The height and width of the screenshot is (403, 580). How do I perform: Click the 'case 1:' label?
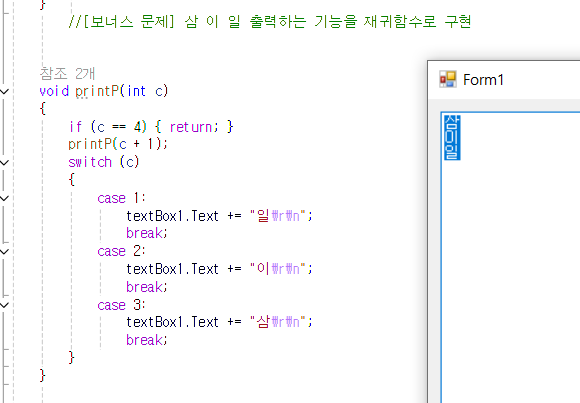coord(121,198)
